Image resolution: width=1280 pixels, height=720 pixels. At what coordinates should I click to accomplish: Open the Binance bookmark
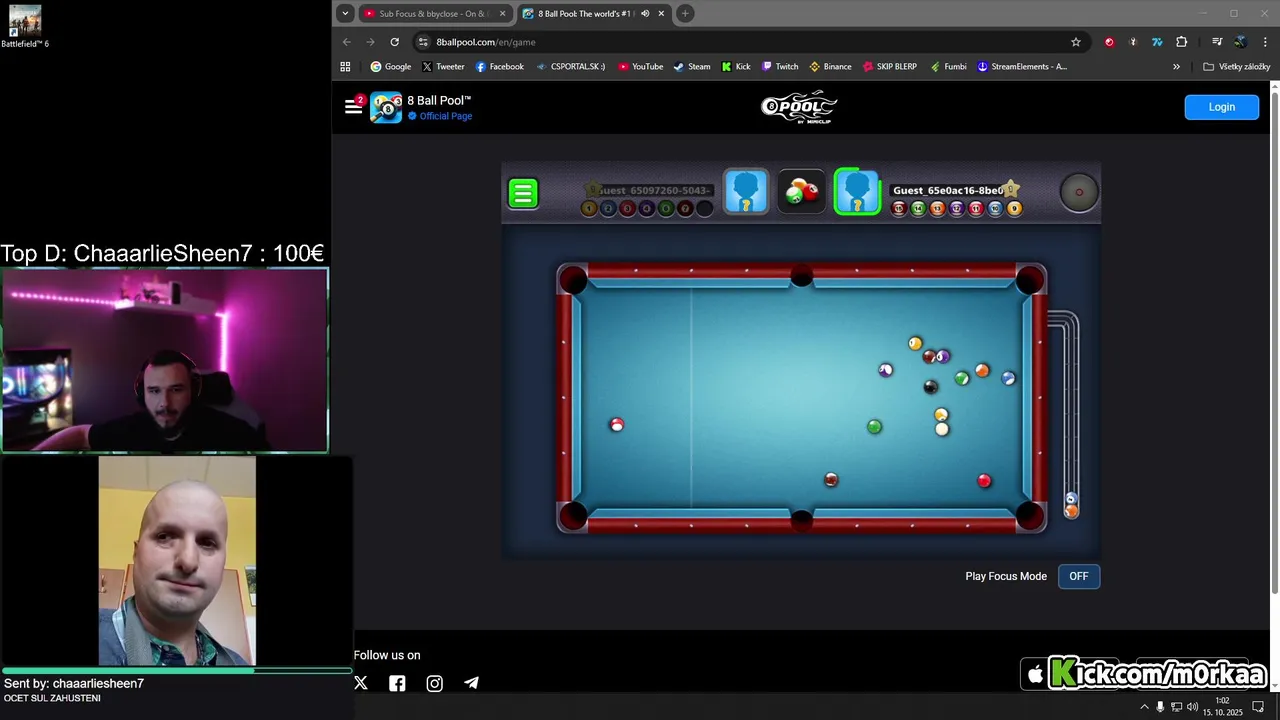[x=830, y=67]
